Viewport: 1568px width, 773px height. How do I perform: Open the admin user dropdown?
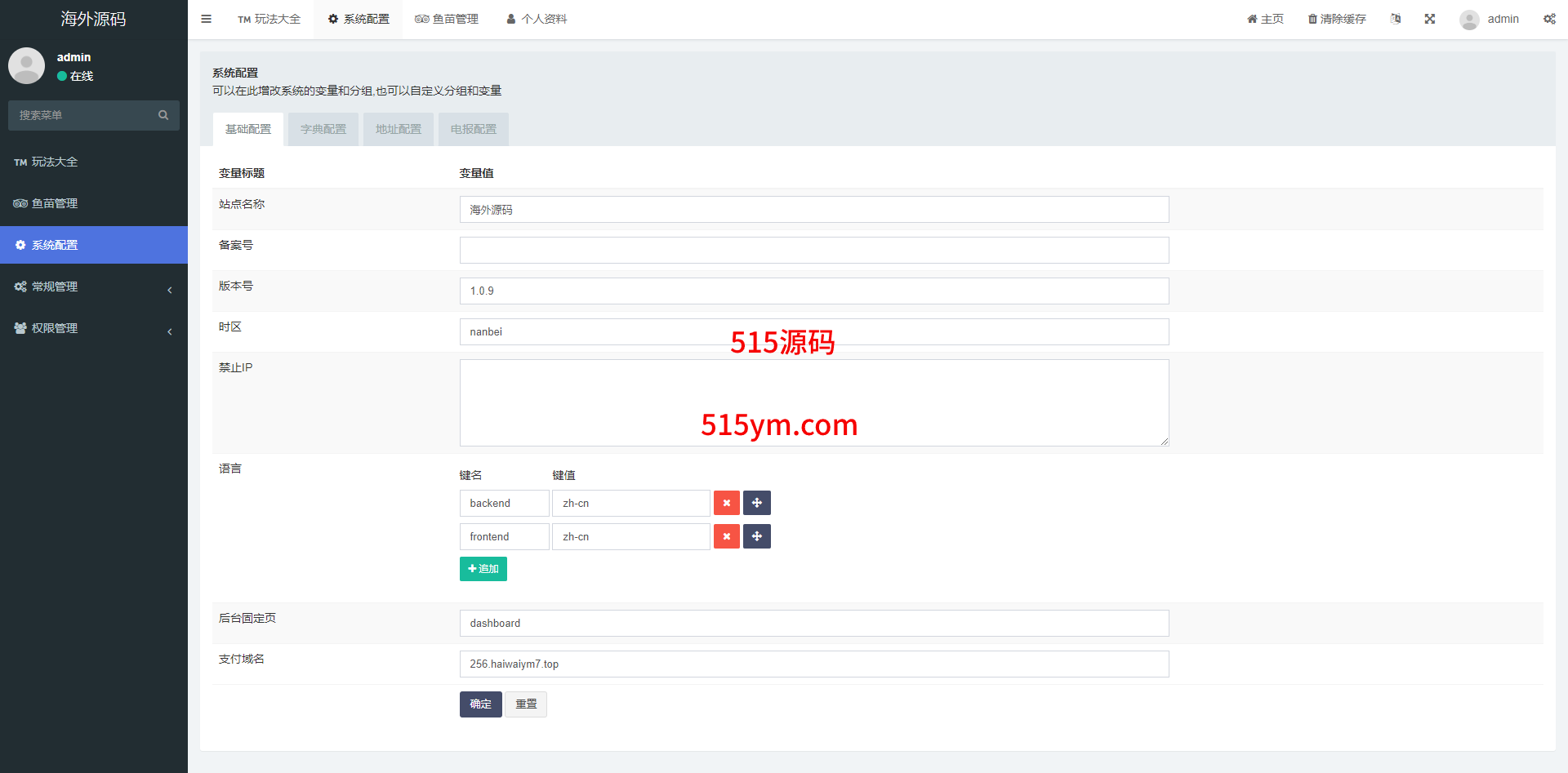tap(1490, 19)
